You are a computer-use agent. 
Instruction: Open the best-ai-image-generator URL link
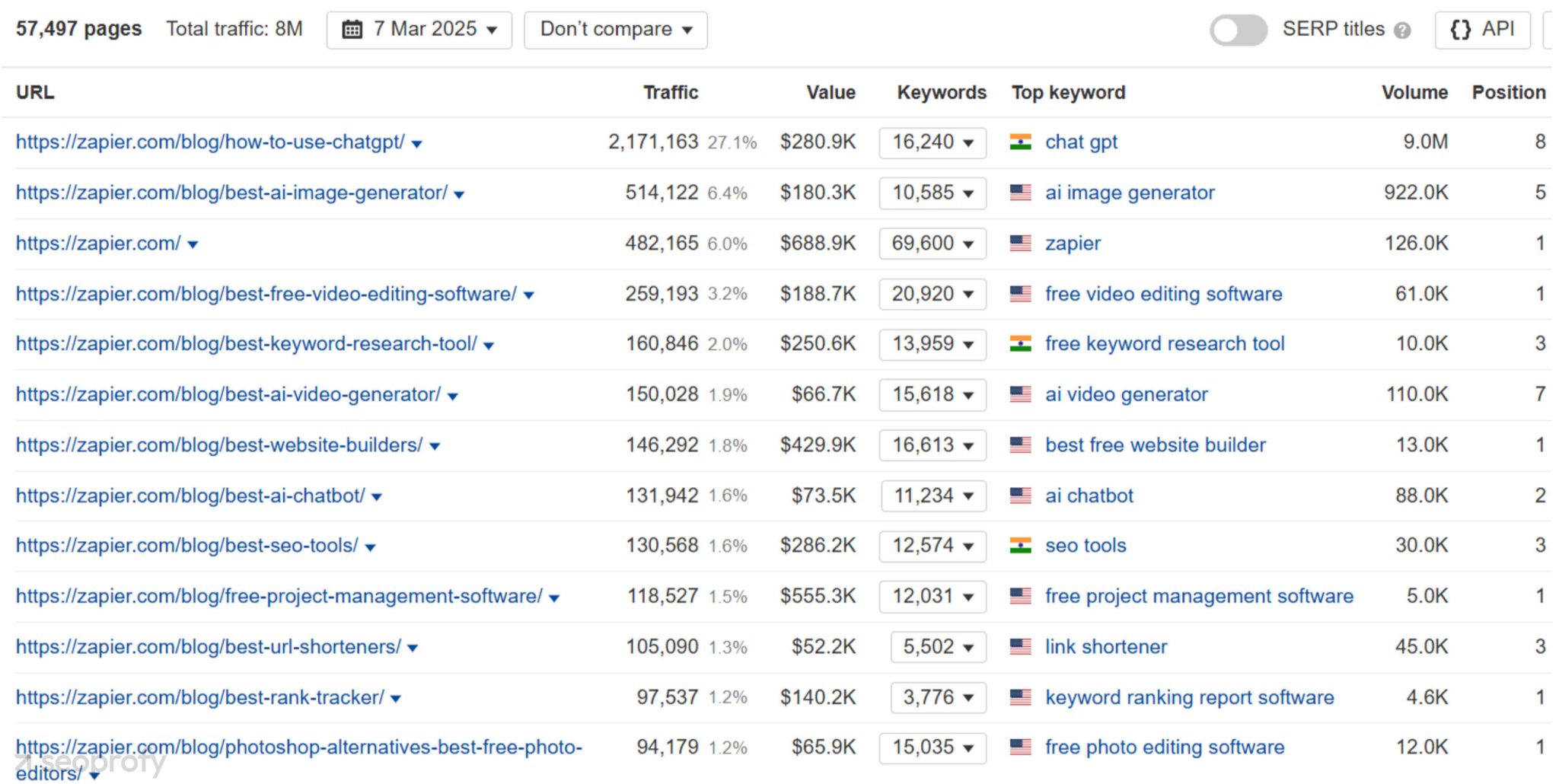[x=231, y=193]
